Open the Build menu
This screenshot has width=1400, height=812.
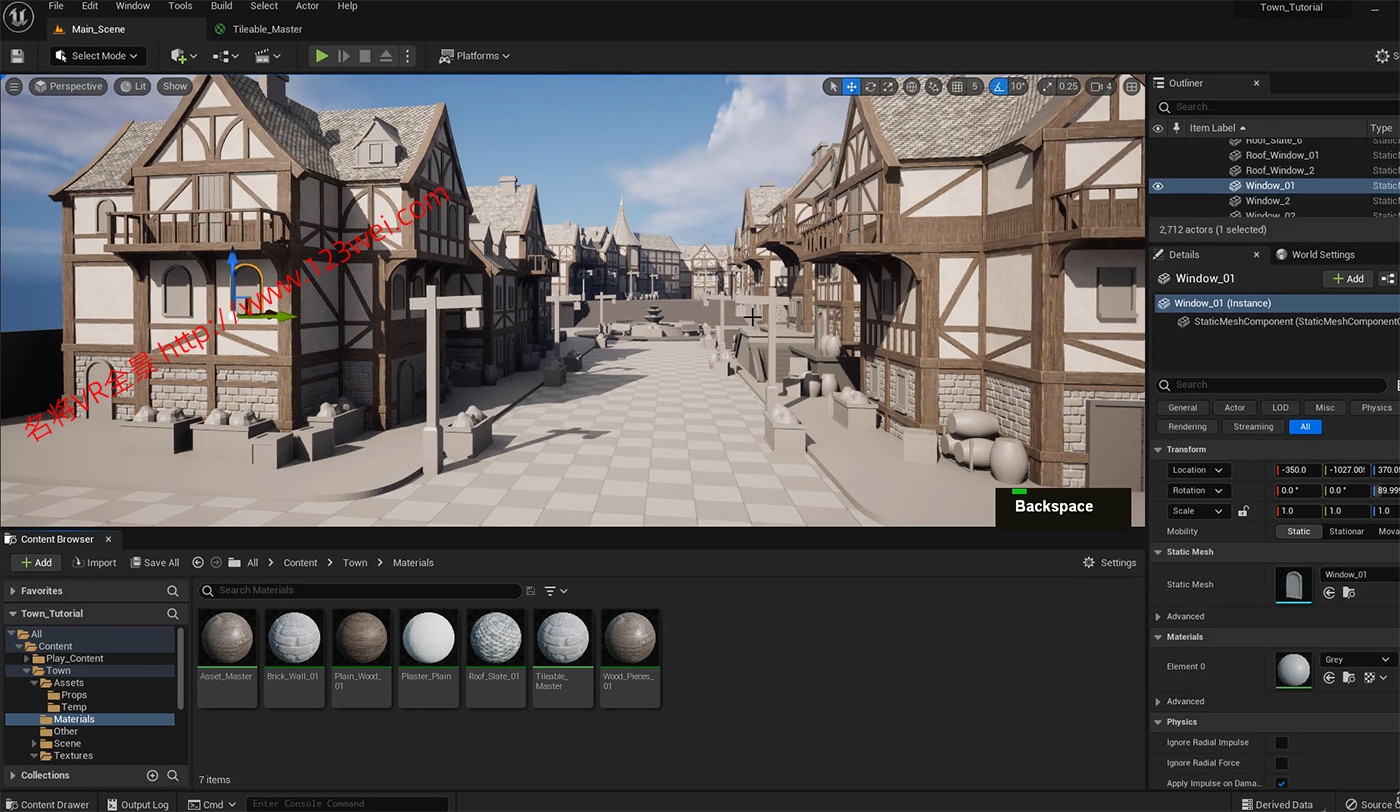point(221,6)
